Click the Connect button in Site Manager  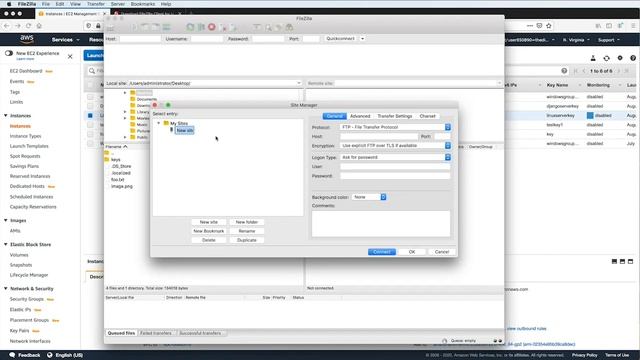(x=382, y=252)
